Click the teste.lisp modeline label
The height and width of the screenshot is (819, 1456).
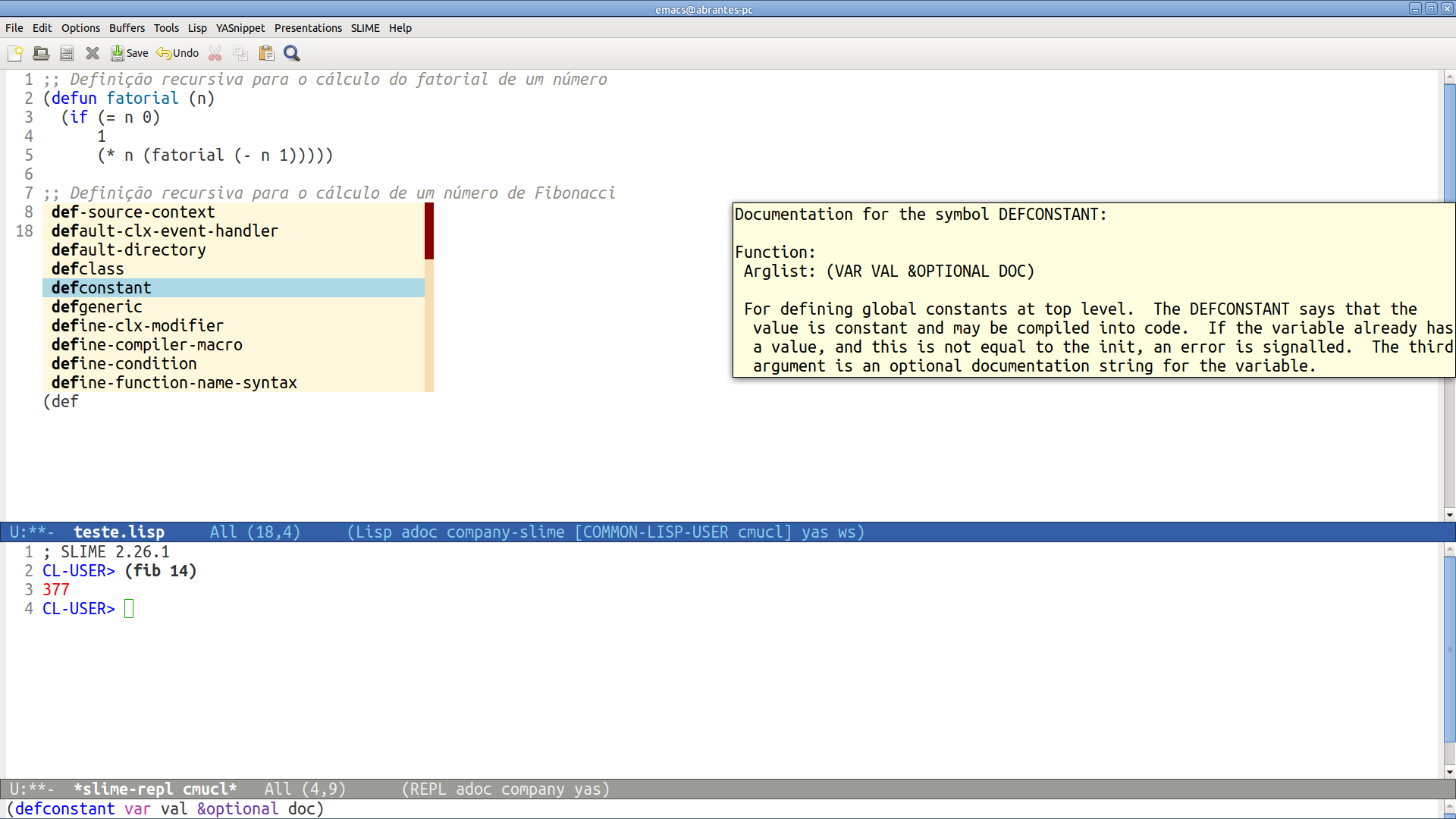(119, 532)
